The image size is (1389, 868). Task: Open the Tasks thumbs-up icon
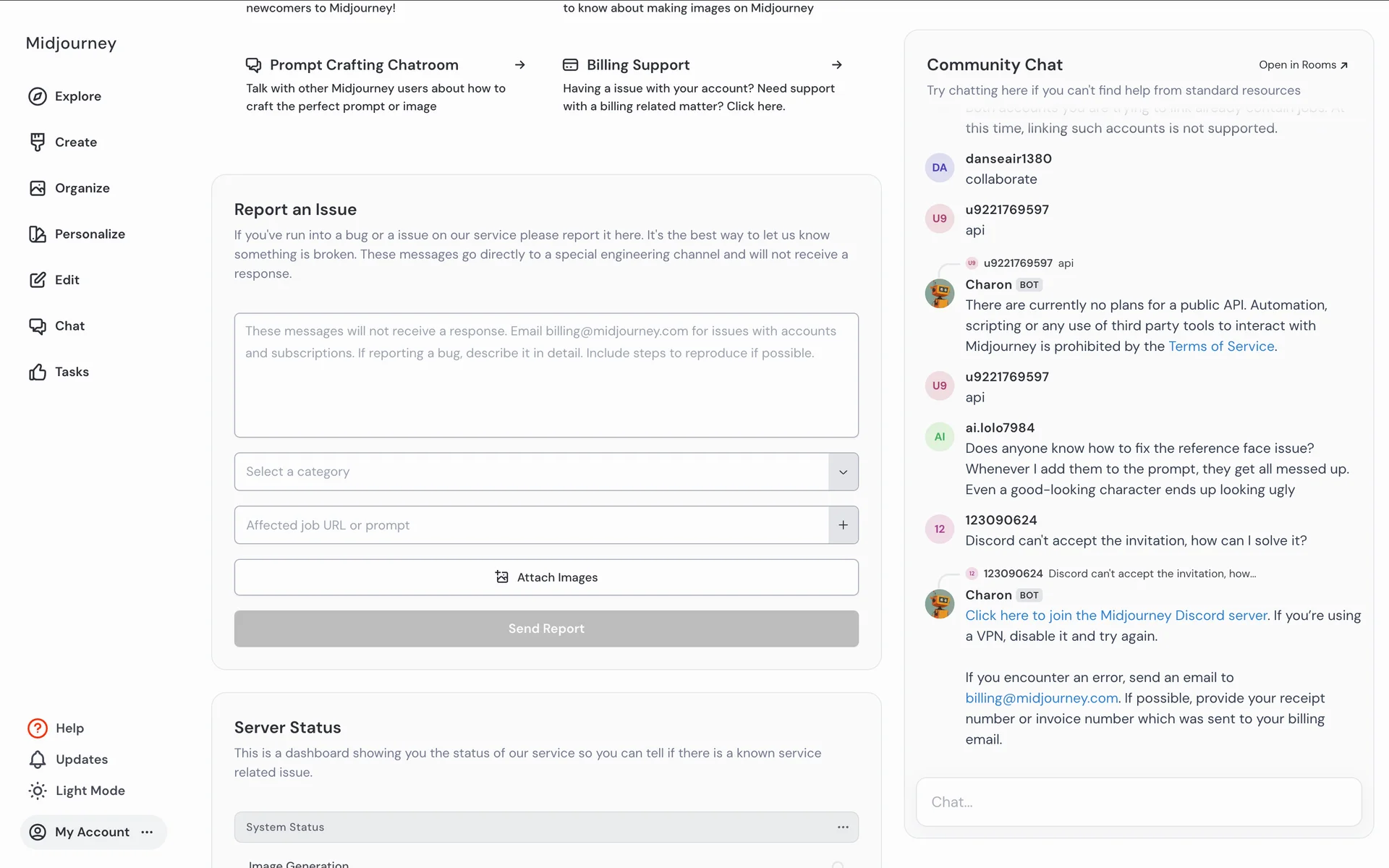tap(38, 372)
